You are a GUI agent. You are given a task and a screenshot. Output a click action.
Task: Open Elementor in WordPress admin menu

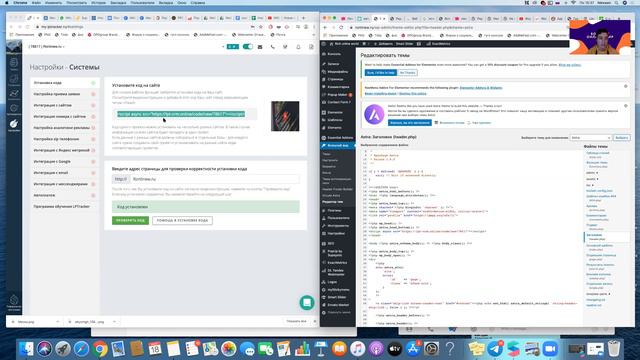point(335,112)
